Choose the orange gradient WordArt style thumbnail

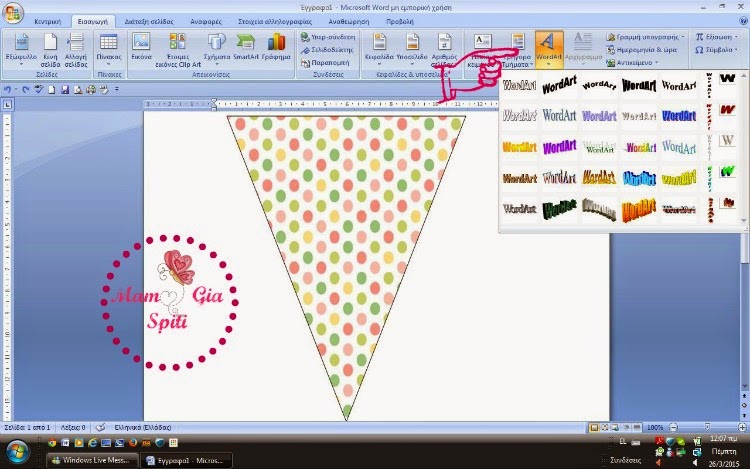pos(519,147)
